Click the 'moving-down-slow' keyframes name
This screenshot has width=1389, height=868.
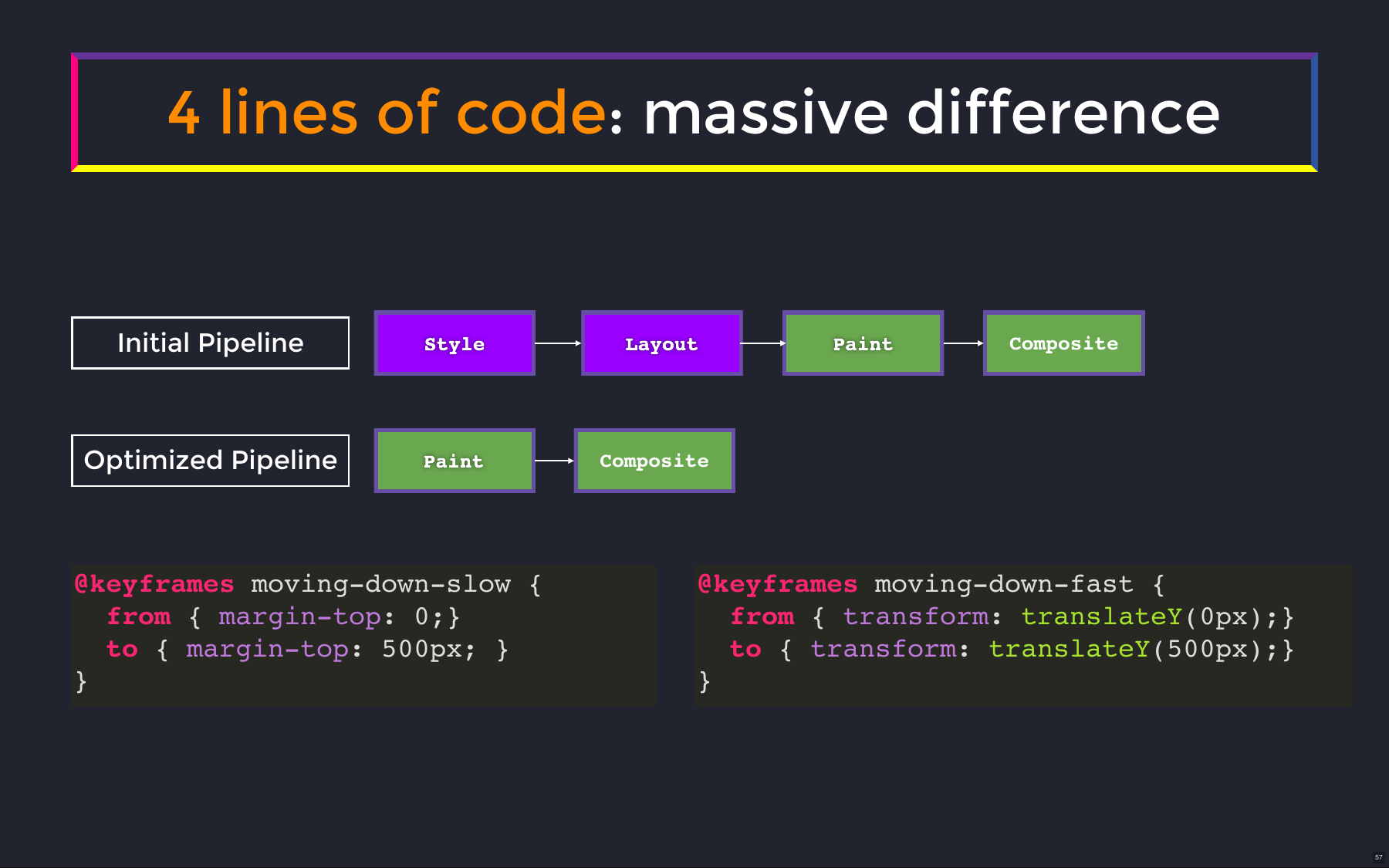(x=380, y=584)
